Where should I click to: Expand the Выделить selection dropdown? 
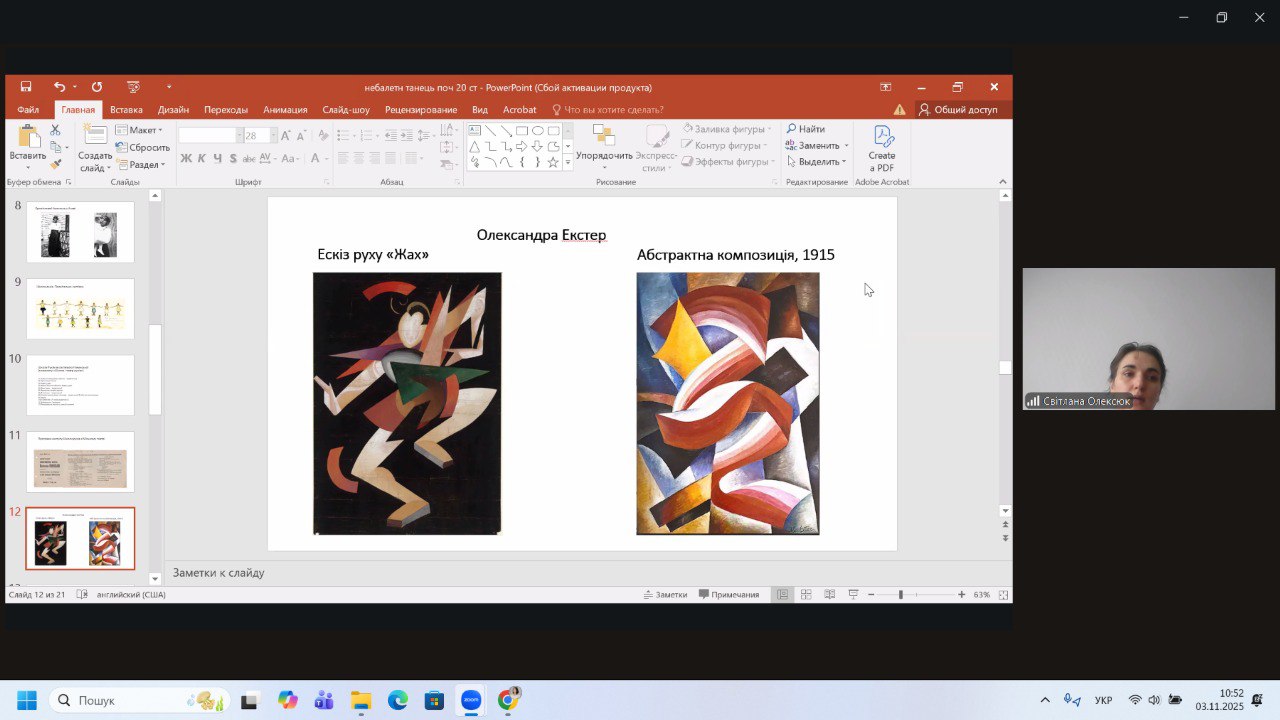pos(817,162)
